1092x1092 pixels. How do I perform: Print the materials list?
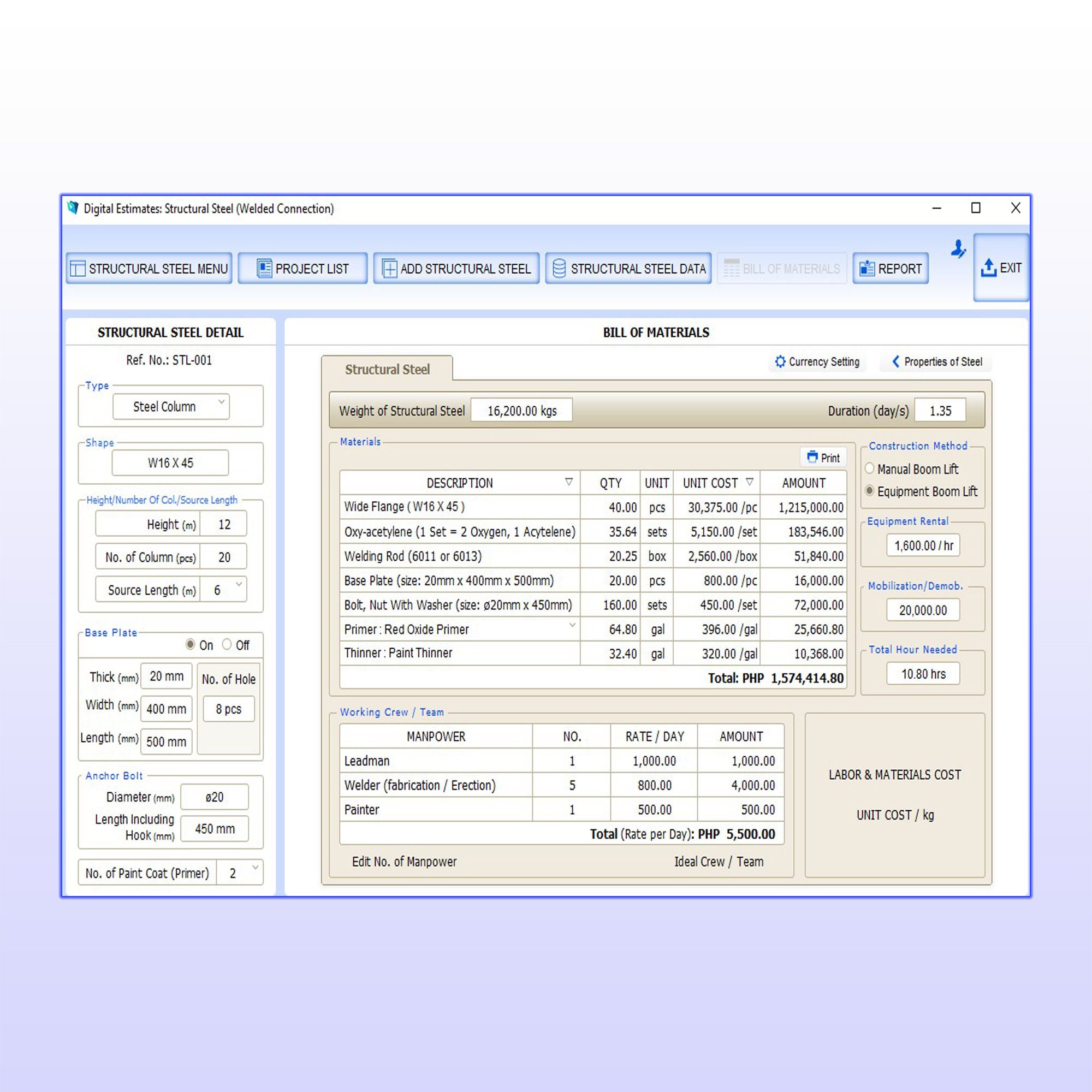[x=823, y=457]
